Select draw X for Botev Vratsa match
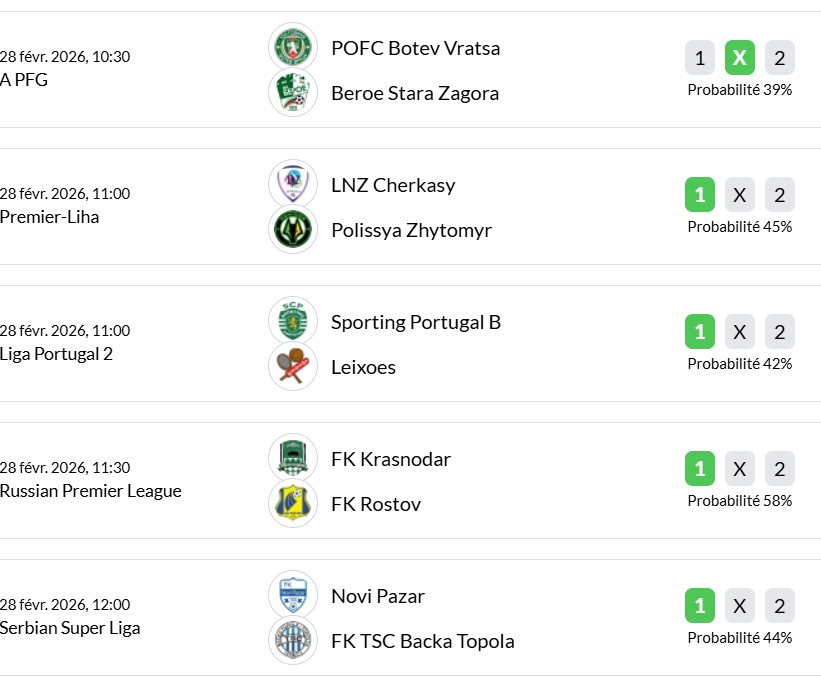The image size is (821, 677). click(740, 58)
